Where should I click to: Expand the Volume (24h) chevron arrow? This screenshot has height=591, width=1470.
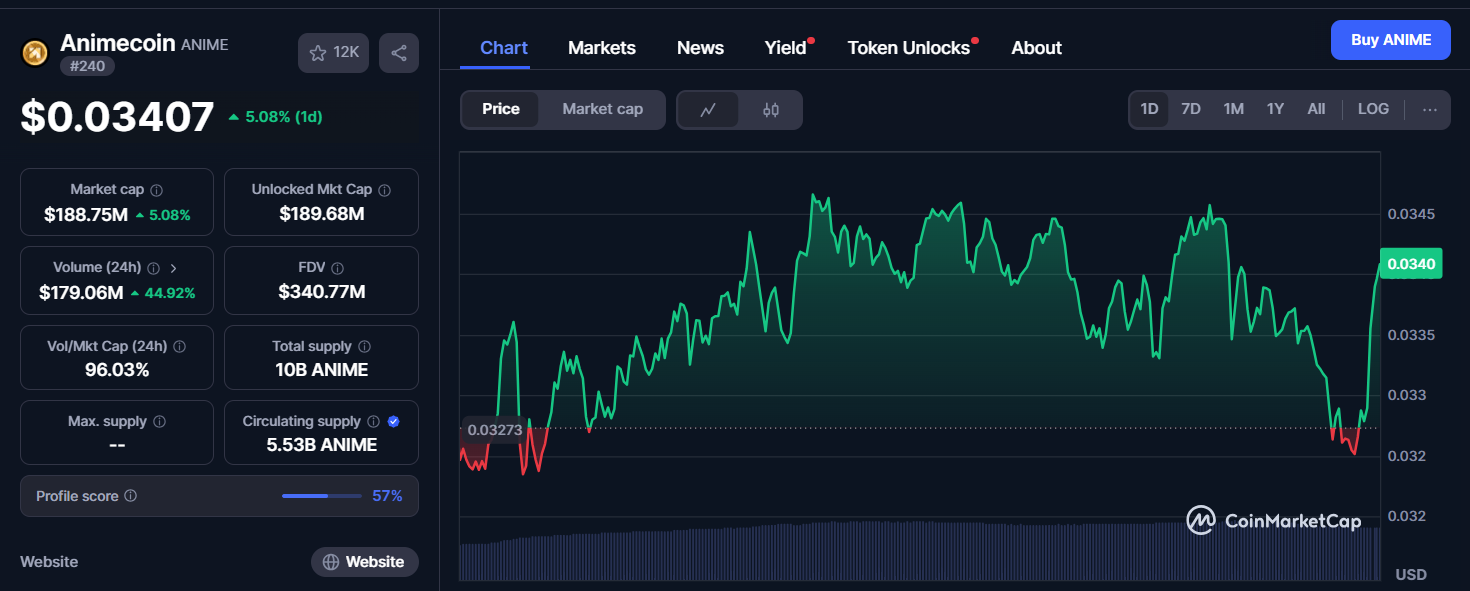pyautogui.click(x=173, y=268)
